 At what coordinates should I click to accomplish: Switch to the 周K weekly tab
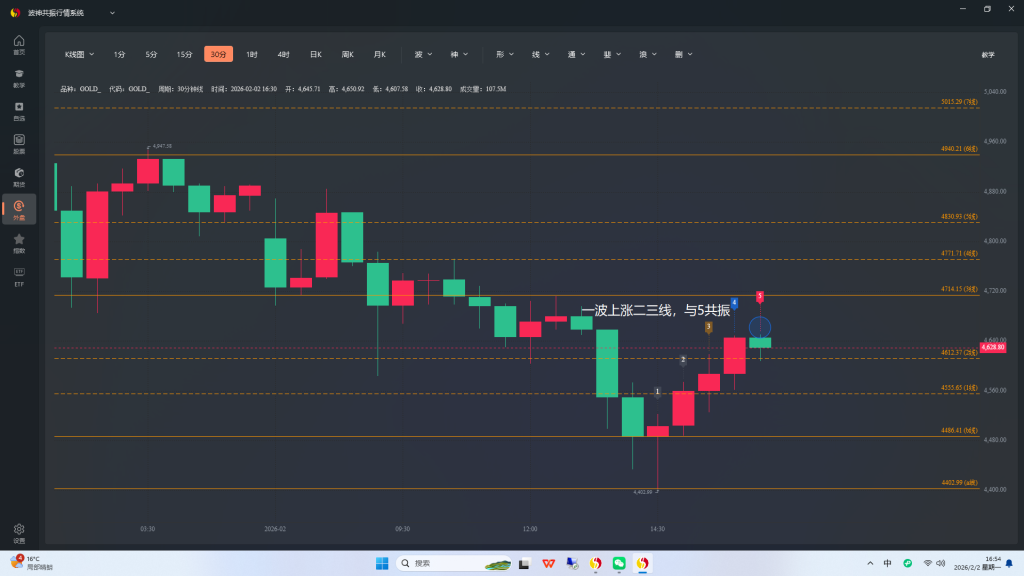pyautogui.click(x=347, y=54)
